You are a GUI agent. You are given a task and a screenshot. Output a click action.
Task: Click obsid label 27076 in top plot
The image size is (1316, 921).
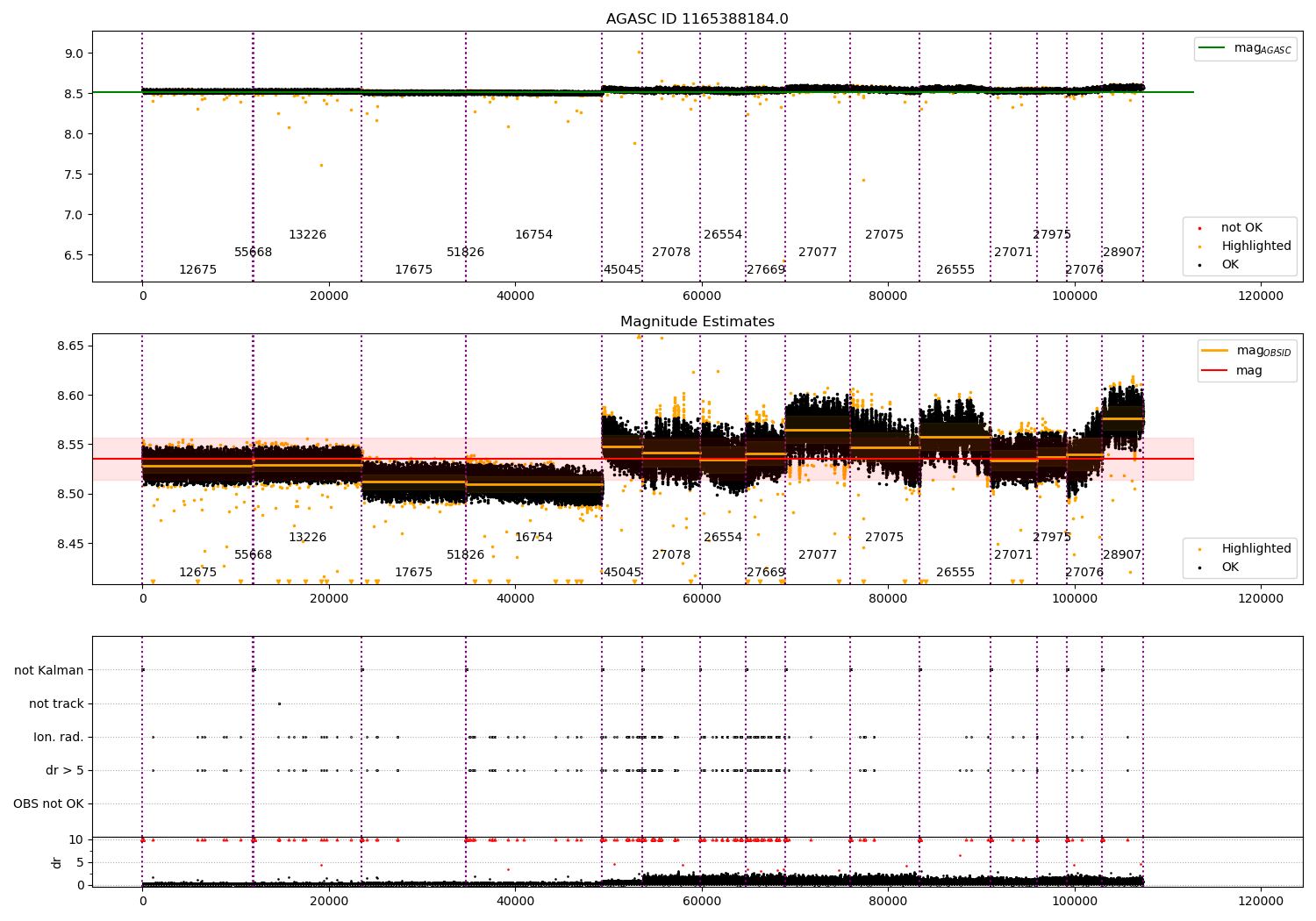coord(1084,270)
